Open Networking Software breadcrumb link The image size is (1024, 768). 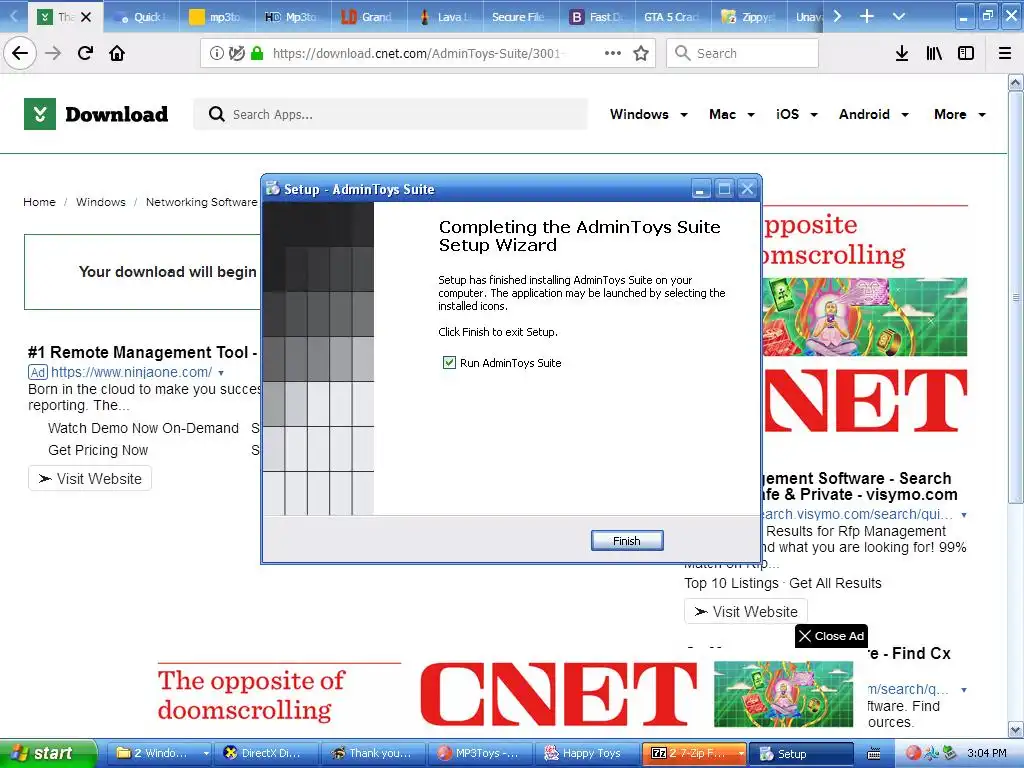pos(202,202)
